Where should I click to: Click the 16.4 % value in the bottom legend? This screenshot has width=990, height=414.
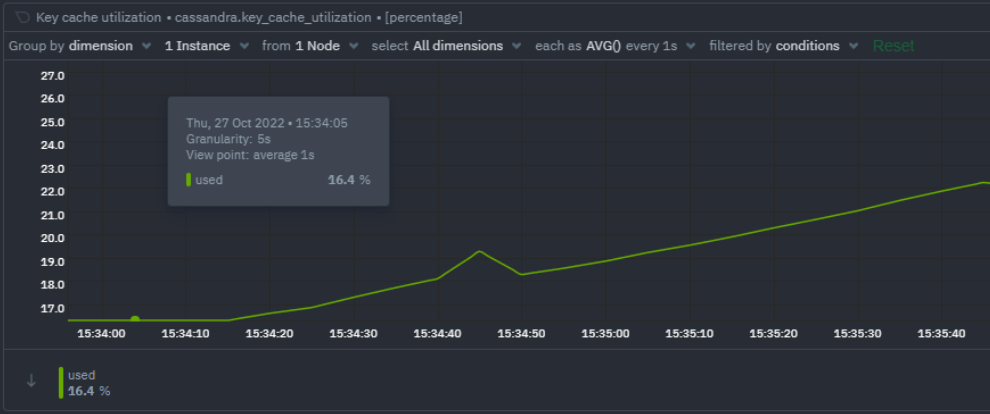[89, 391]
